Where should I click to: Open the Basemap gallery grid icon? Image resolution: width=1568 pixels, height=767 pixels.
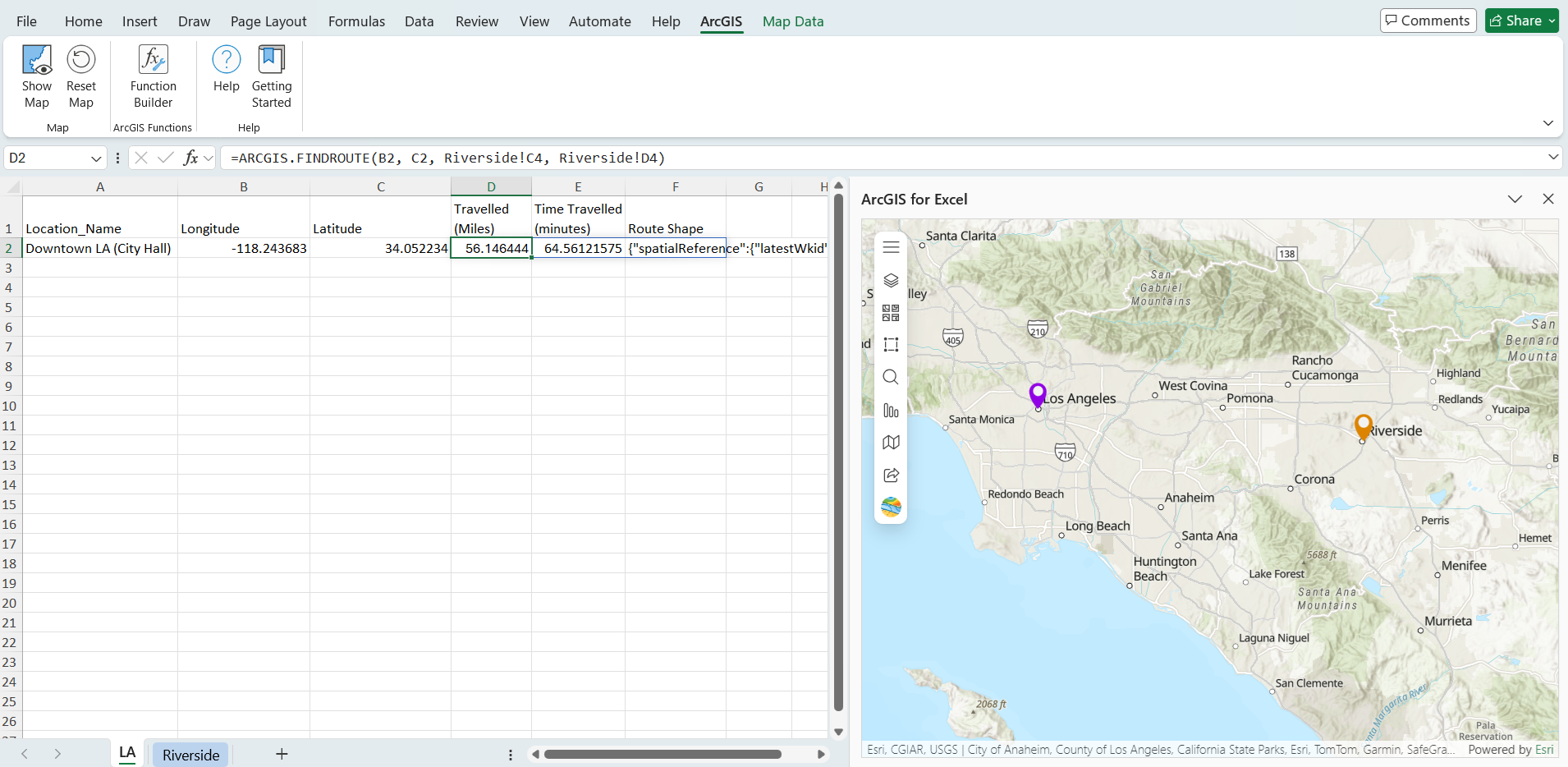click(891, 313)
